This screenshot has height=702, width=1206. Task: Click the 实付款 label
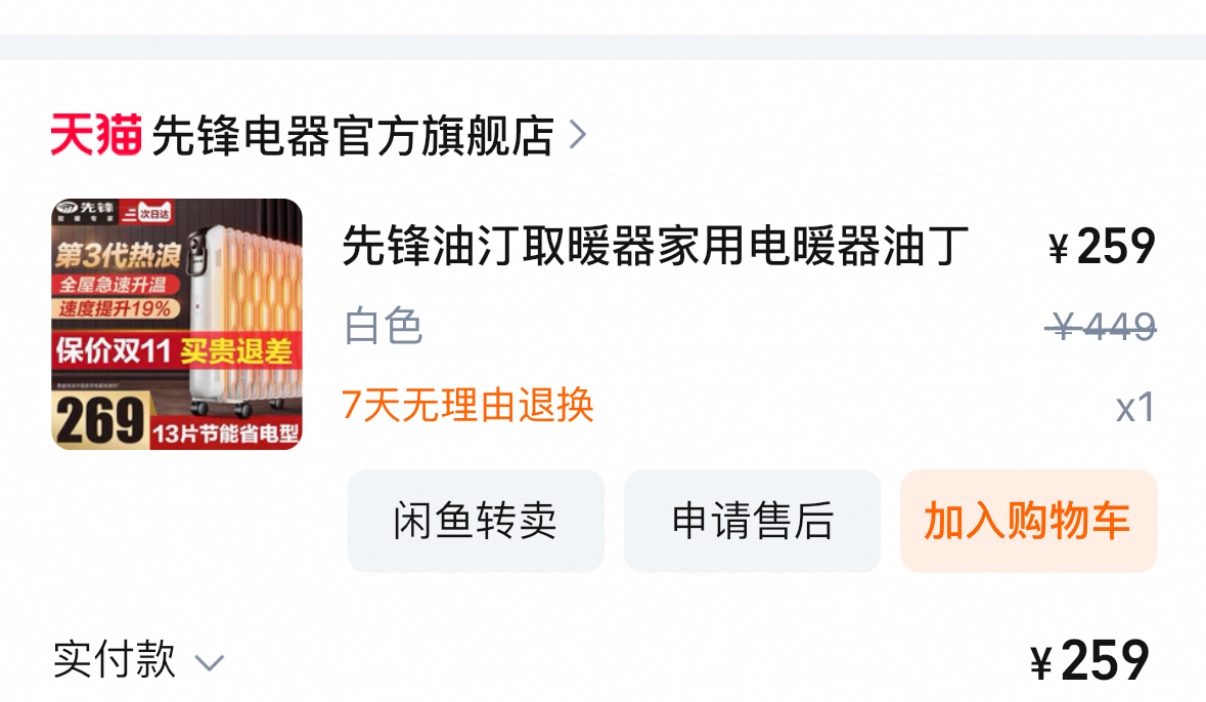114,660
